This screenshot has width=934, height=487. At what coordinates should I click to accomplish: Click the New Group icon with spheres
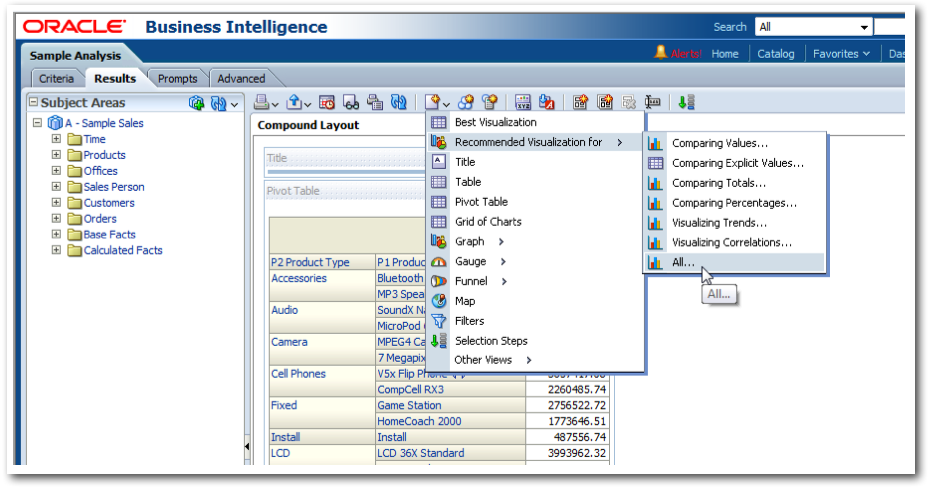[x=466, y=102]
